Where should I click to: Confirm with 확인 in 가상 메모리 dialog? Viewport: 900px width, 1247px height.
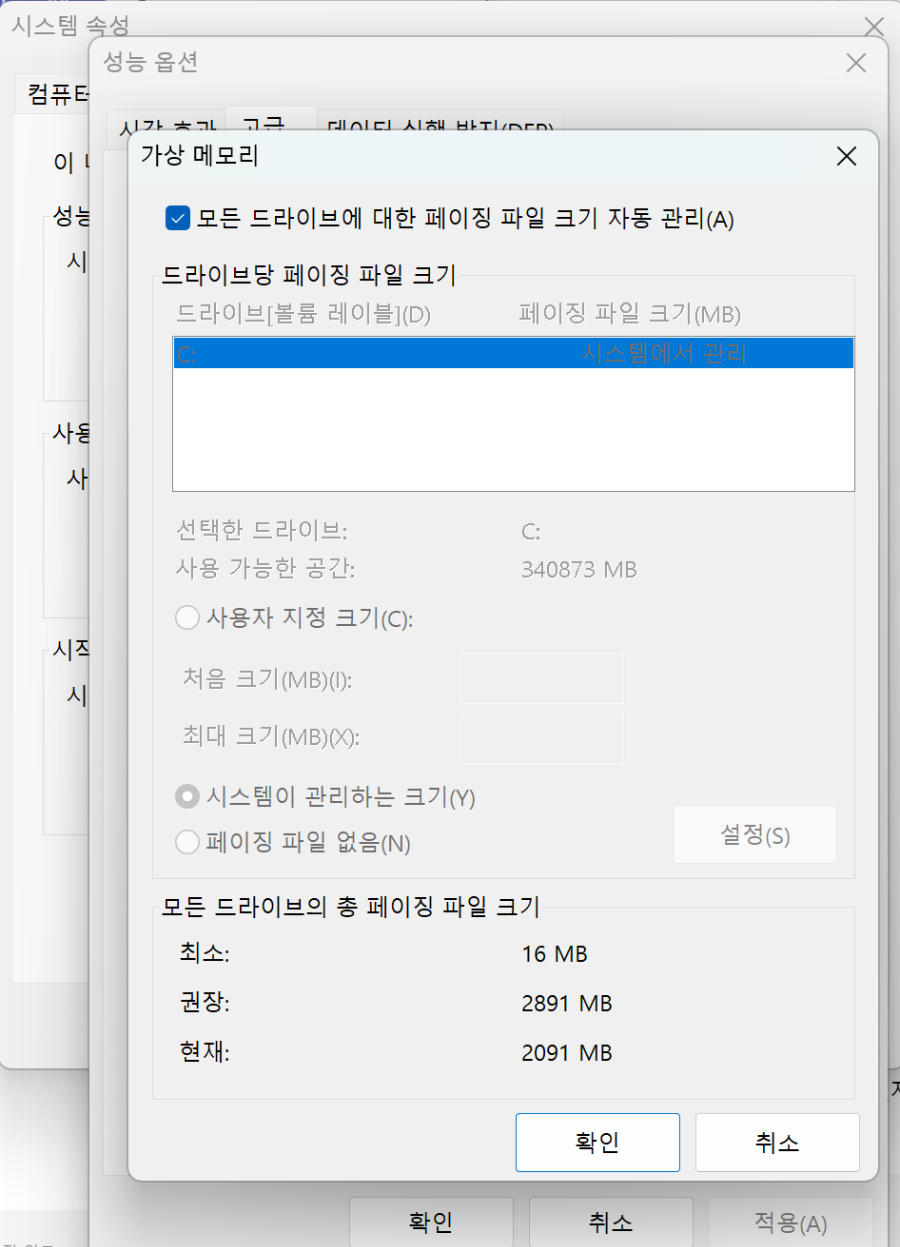pyautogui.click(x=597, y=1142)
